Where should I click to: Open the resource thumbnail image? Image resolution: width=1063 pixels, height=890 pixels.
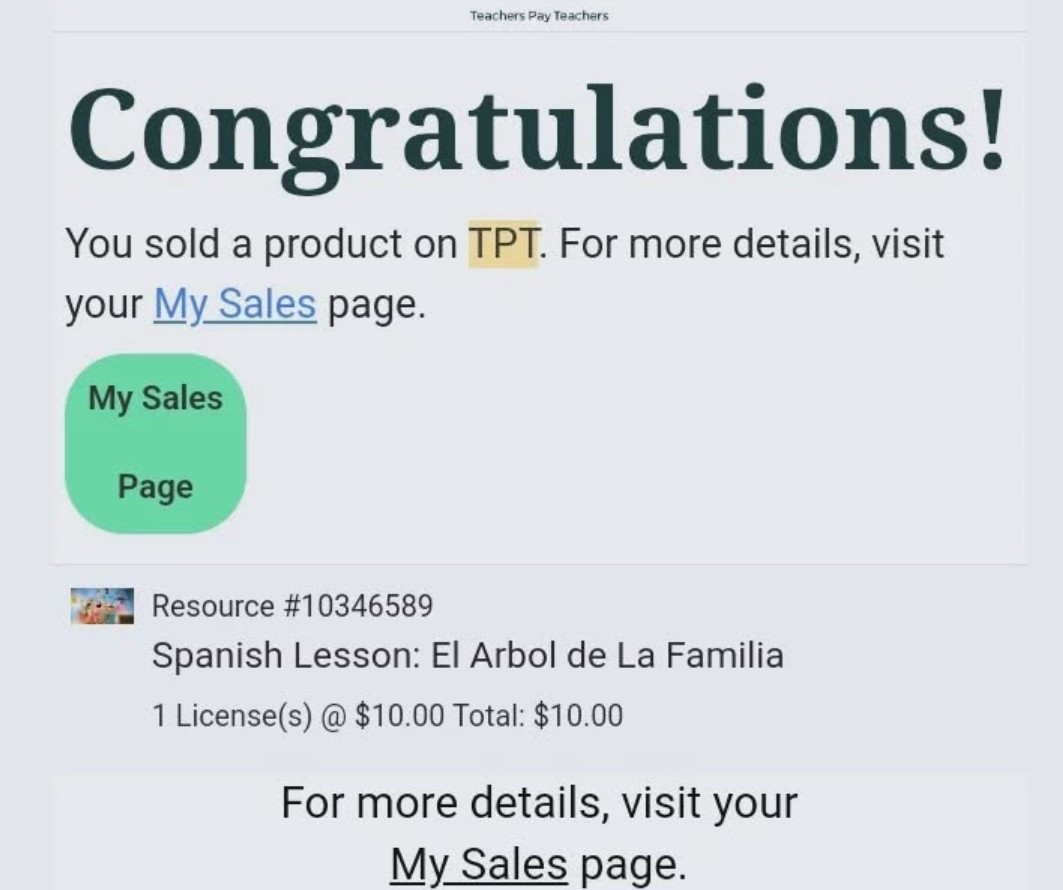coord(102,606)
